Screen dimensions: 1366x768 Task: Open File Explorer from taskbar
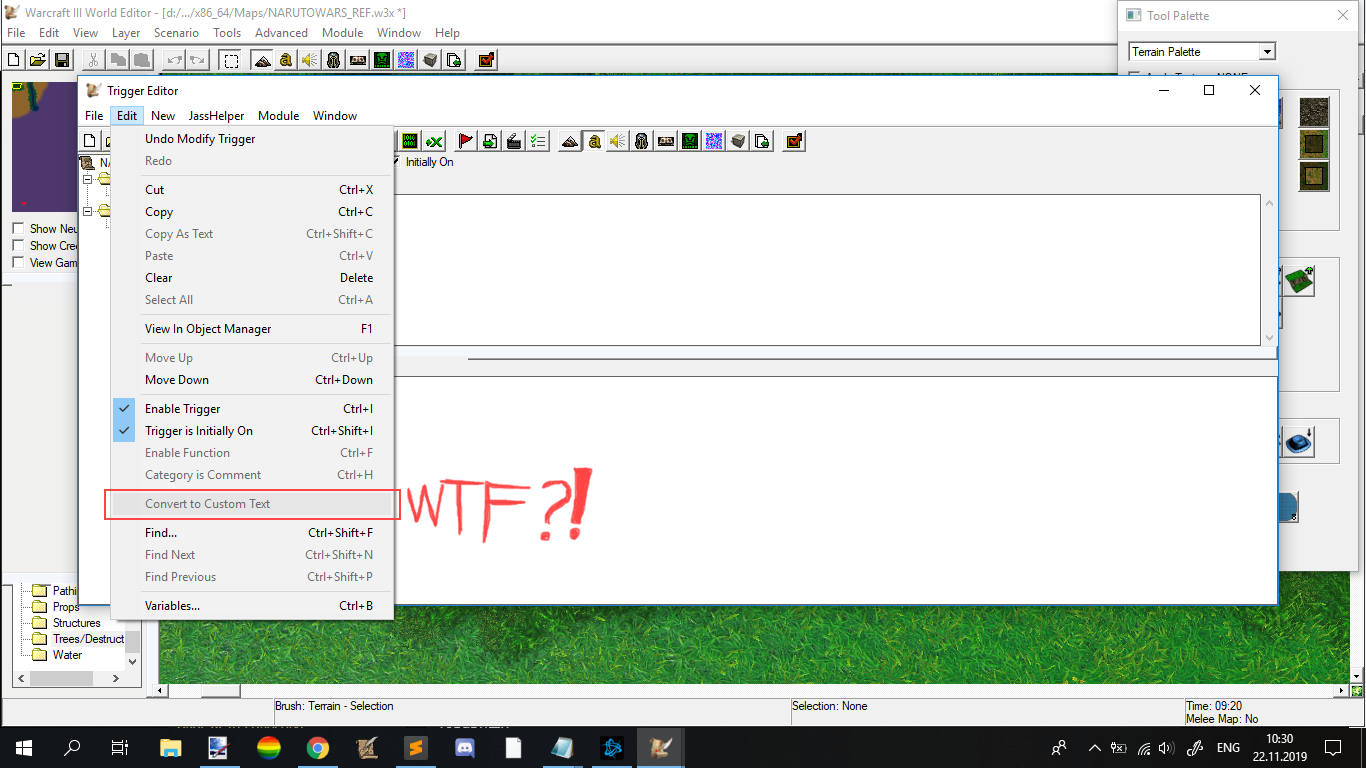[171, 747]
